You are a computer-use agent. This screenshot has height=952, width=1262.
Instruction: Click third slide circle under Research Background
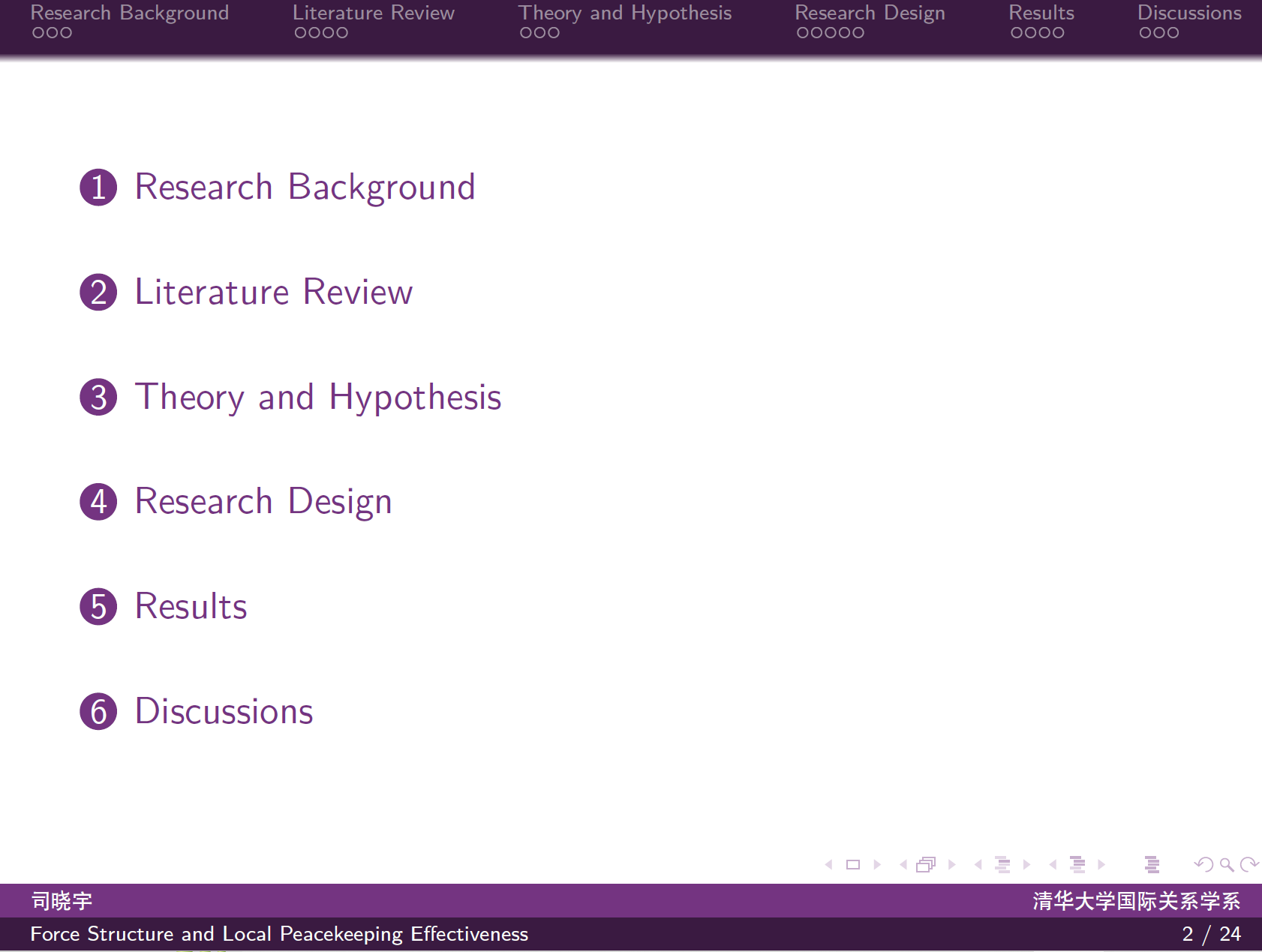click(66, 33)
